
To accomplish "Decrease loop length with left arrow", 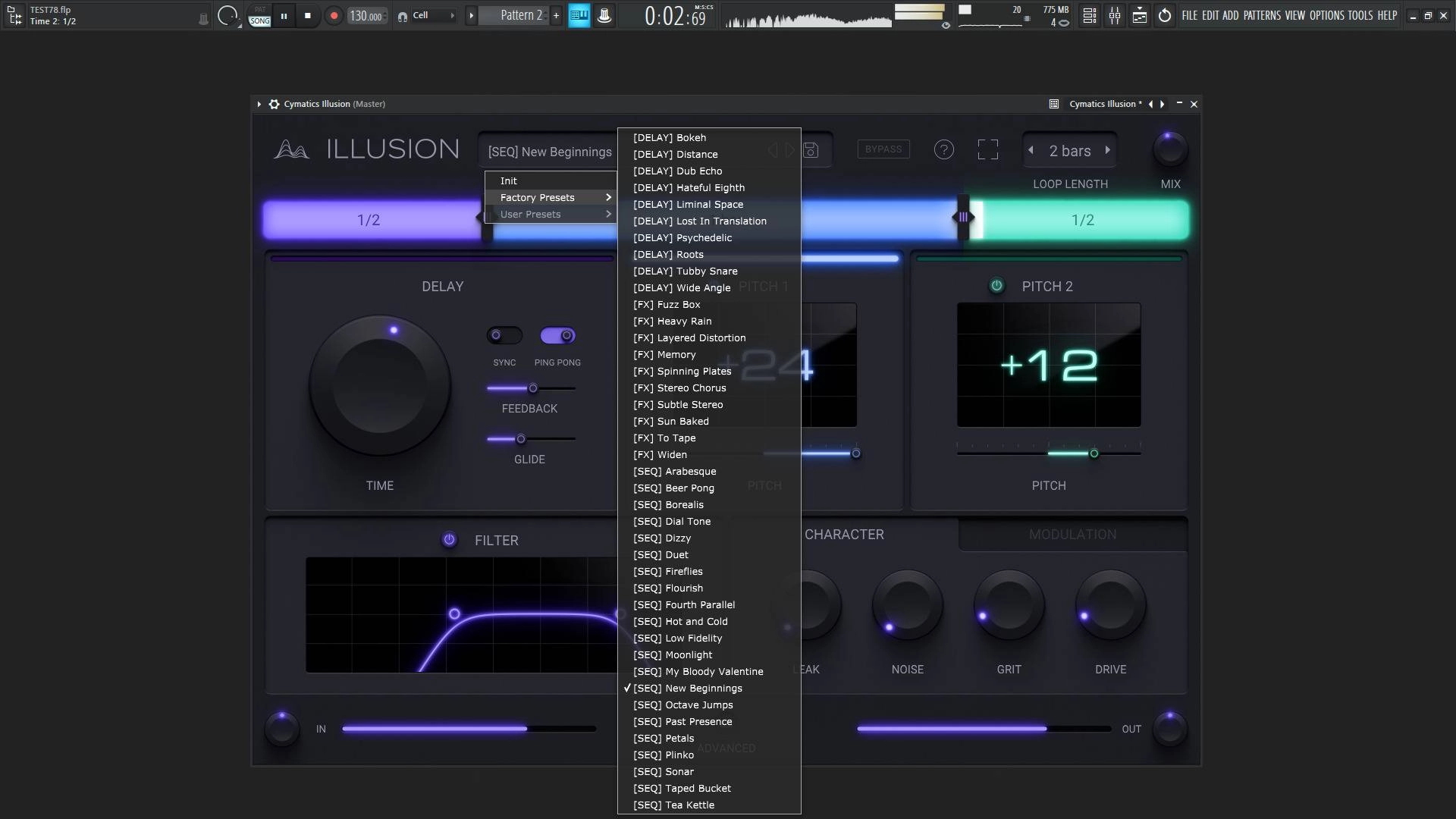I will click(x=1031, y=150).
